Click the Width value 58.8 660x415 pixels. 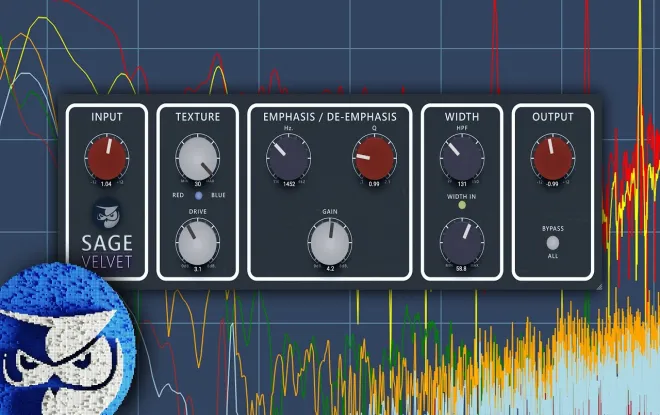coord(461,268)
